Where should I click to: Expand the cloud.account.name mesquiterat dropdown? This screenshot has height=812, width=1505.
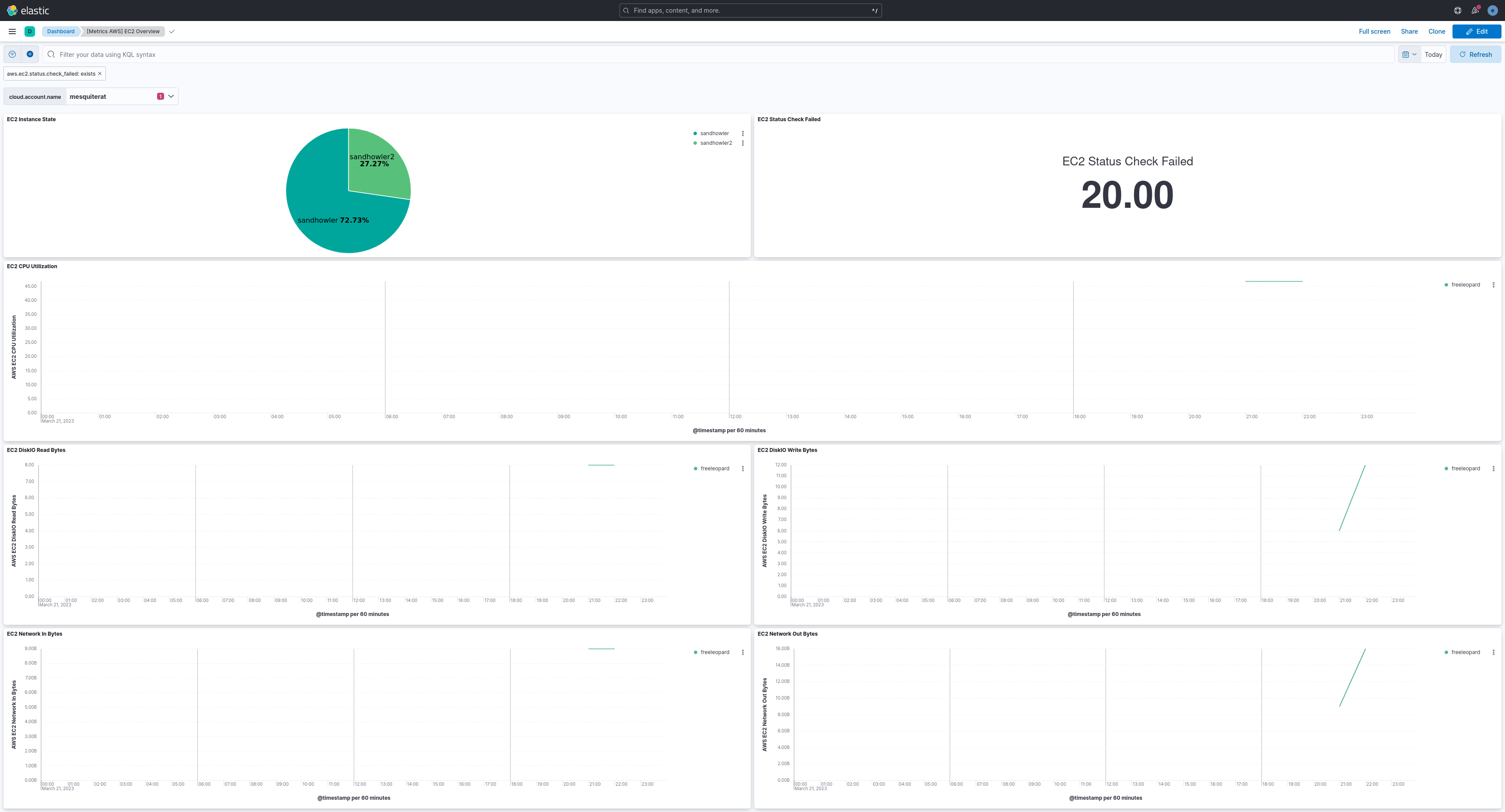pyautogui.click(x=170, y=96)
